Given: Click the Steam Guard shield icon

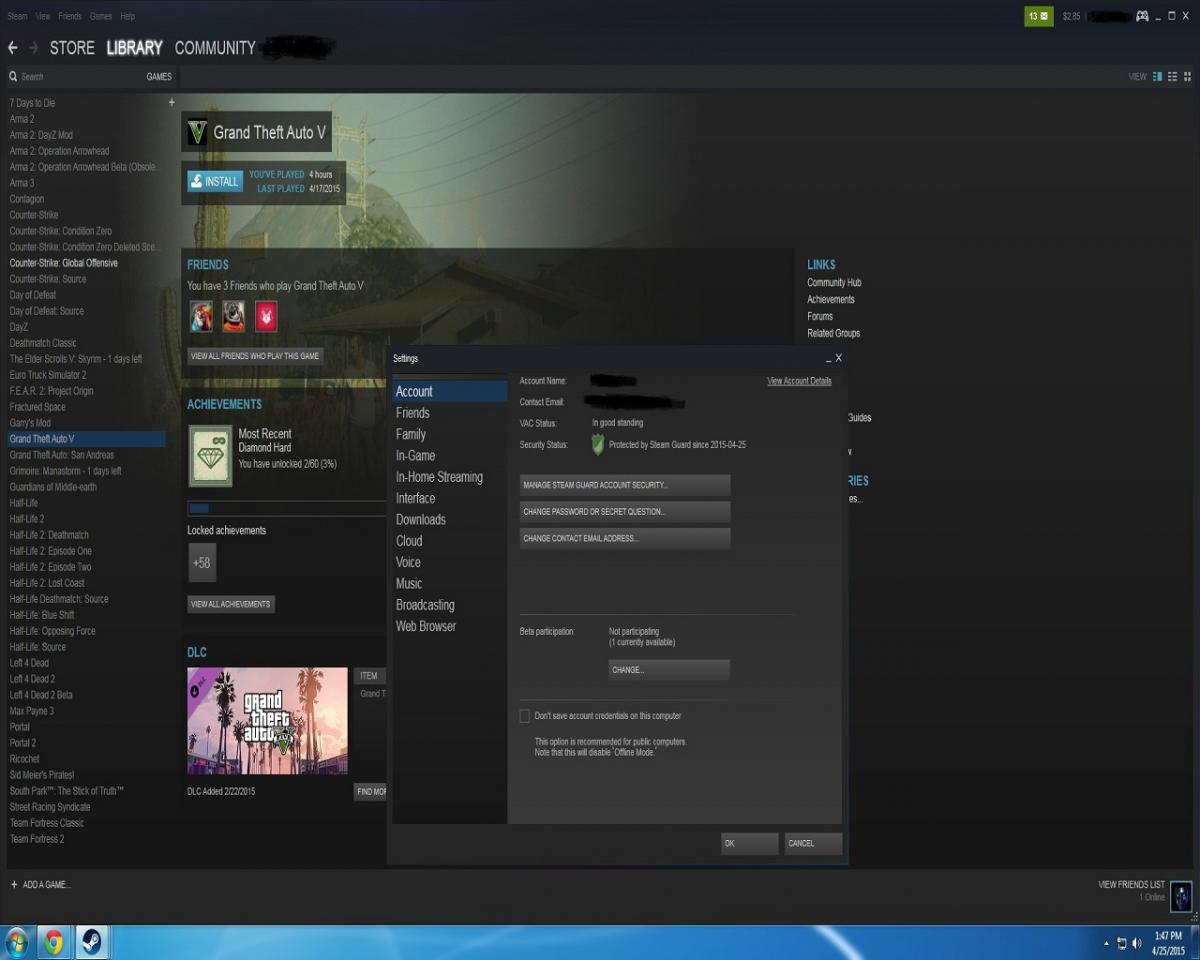Looking at the screenshot, I should (x=598, y=445).
